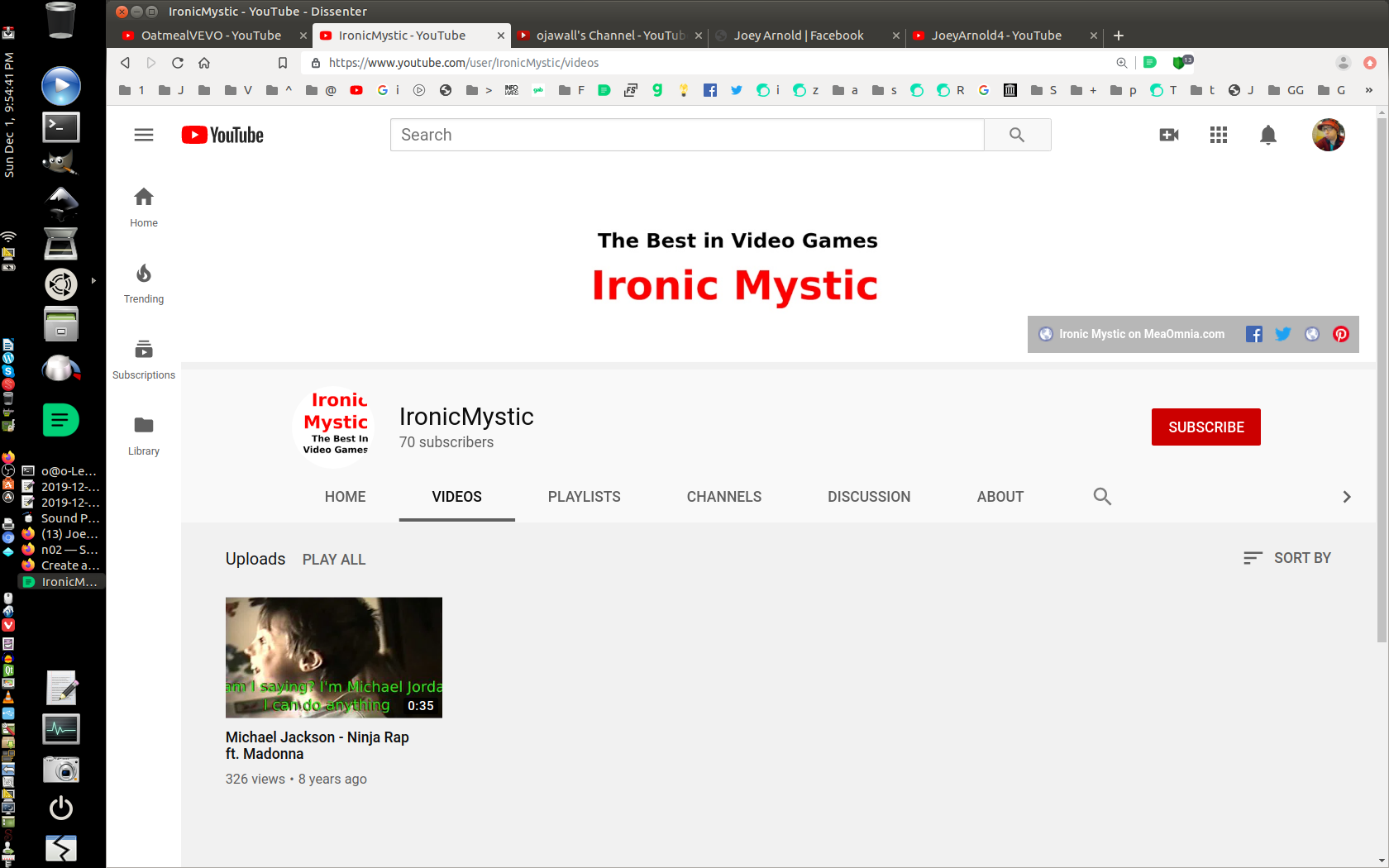
Task: Open Library in the sidebar
Action: pyautogui.click(x=144, y=436)
